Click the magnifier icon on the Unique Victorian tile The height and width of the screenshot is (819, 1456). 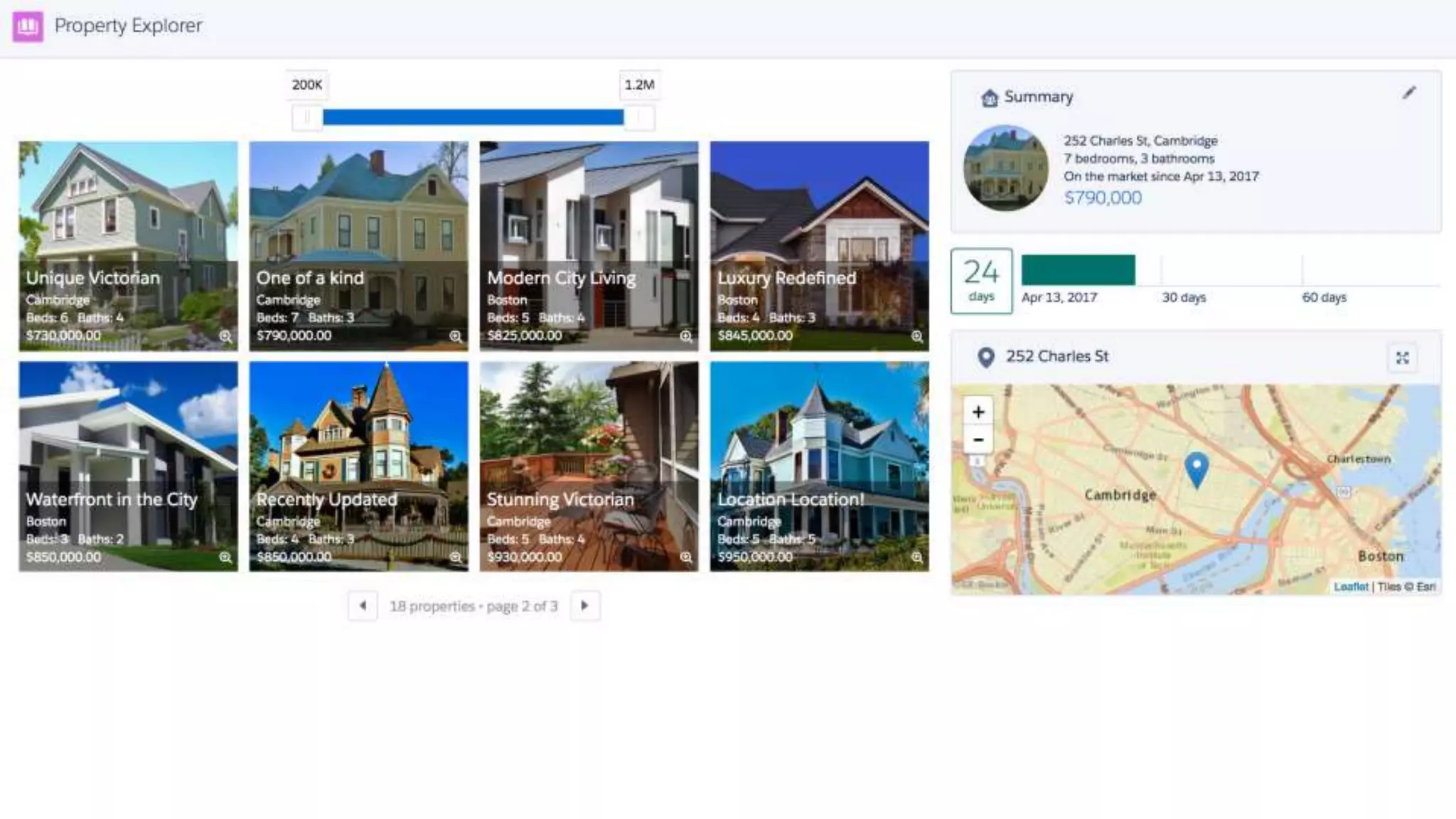[225, 336]
